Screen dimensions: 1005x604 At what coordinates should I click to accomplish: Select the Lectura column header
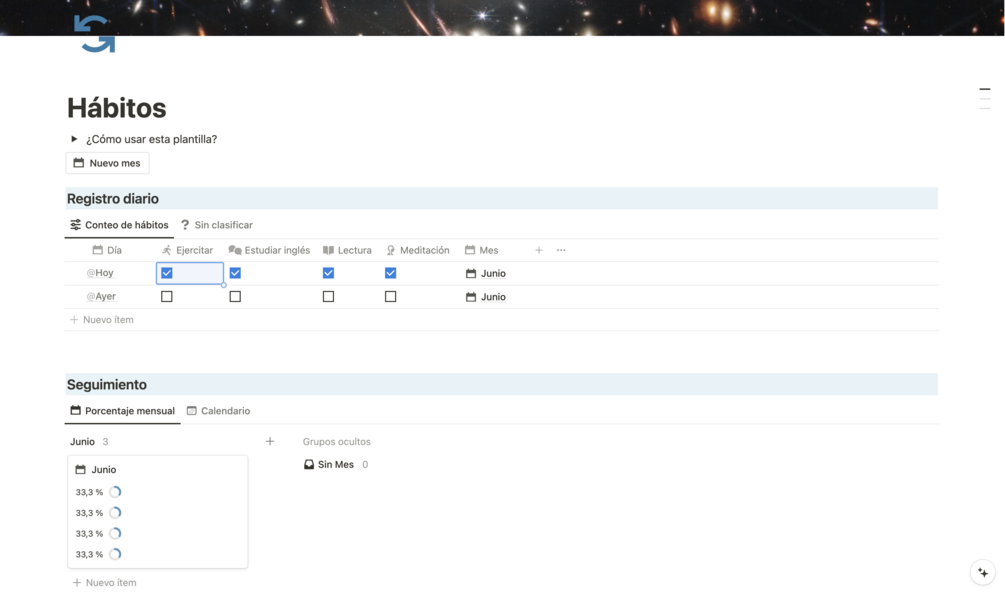(347, 250)
